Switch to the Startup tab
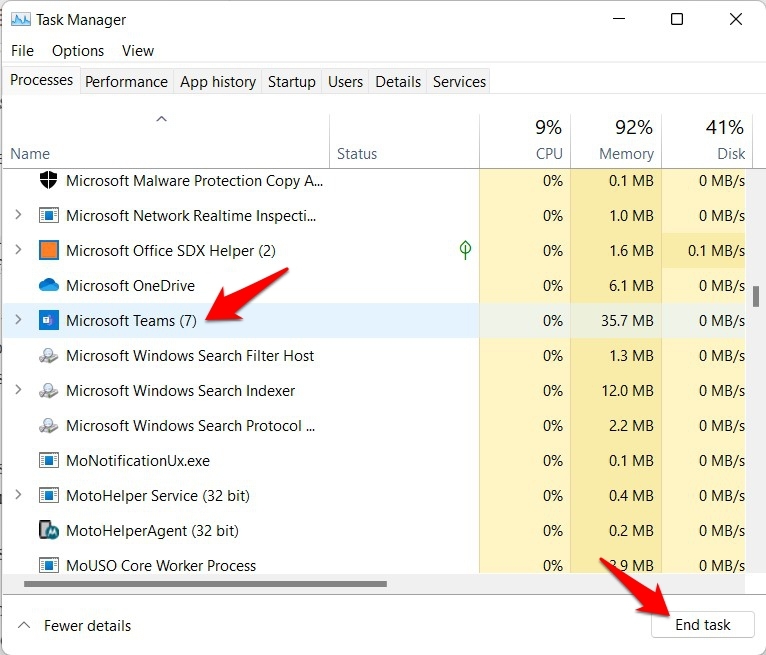This screenshot has width=766, height=655. 291,82
